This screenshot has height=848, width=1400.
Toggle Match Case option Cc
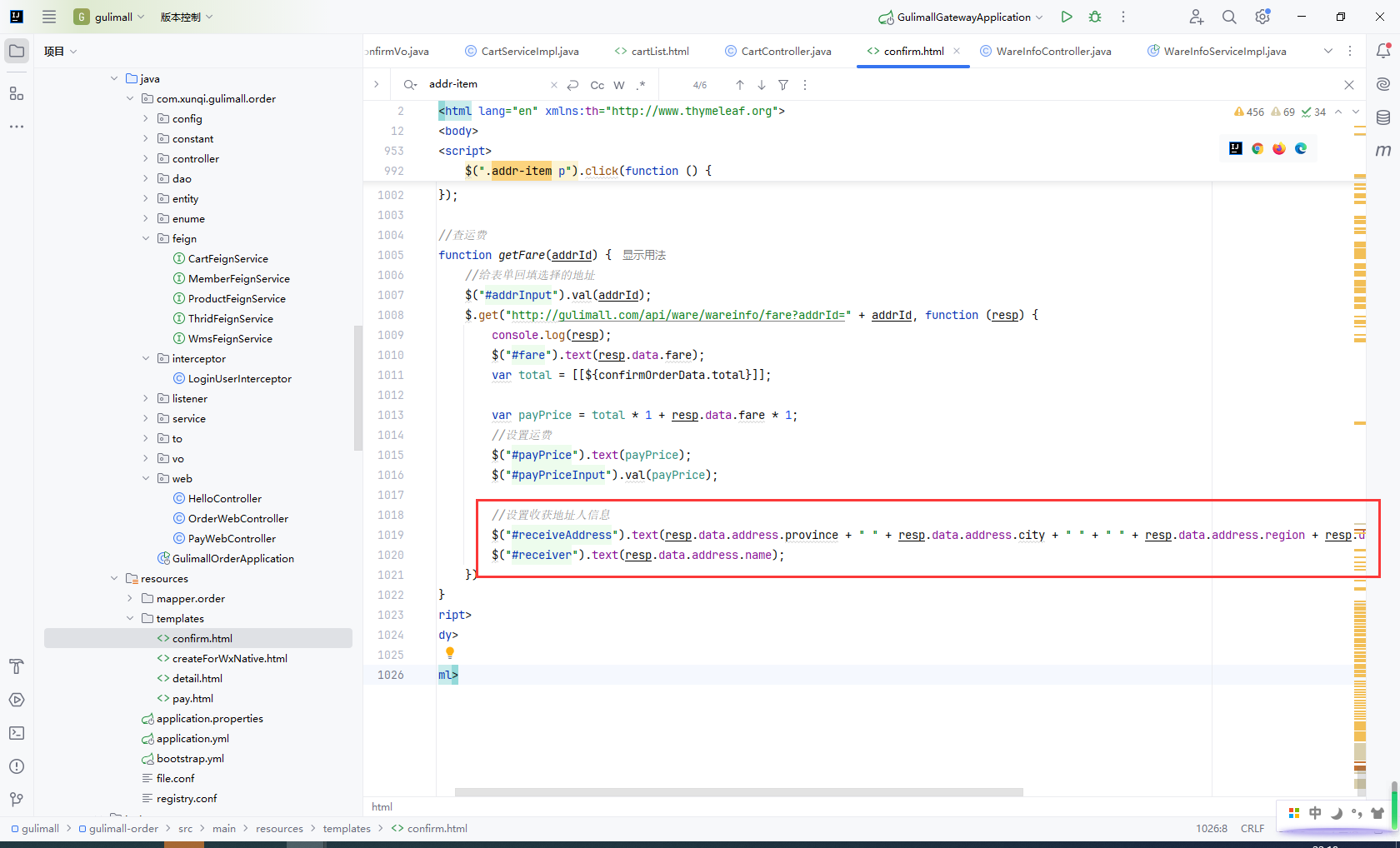597,85
